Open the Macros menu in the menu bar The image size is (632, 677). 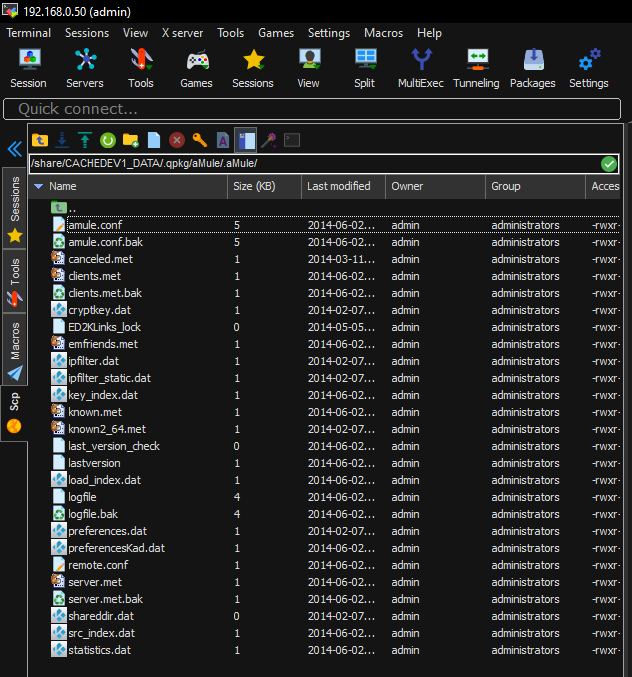tap(384, 33)
